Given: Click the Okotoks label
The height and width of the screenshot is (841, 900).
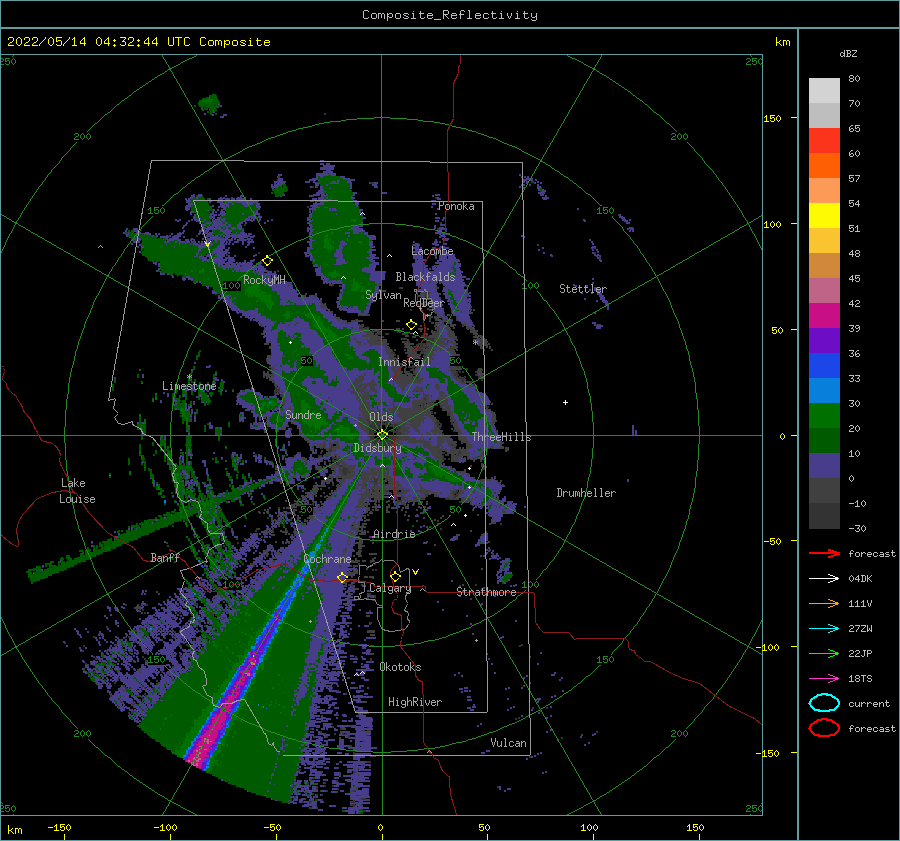Looking at the screenshot, I should tap(400, 666).
